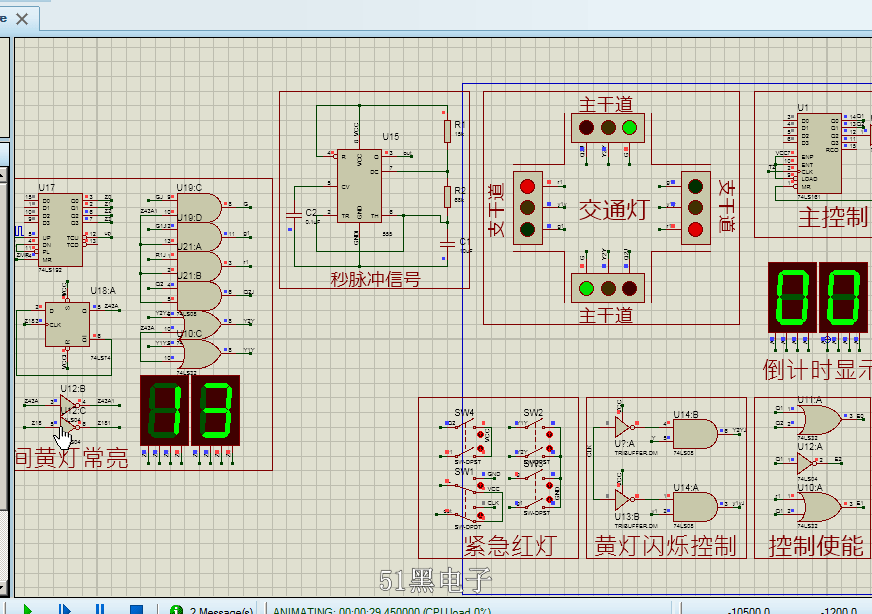Click the red lamp on left 支干道 light
The image size is (872, 614).
coord(527,186)
